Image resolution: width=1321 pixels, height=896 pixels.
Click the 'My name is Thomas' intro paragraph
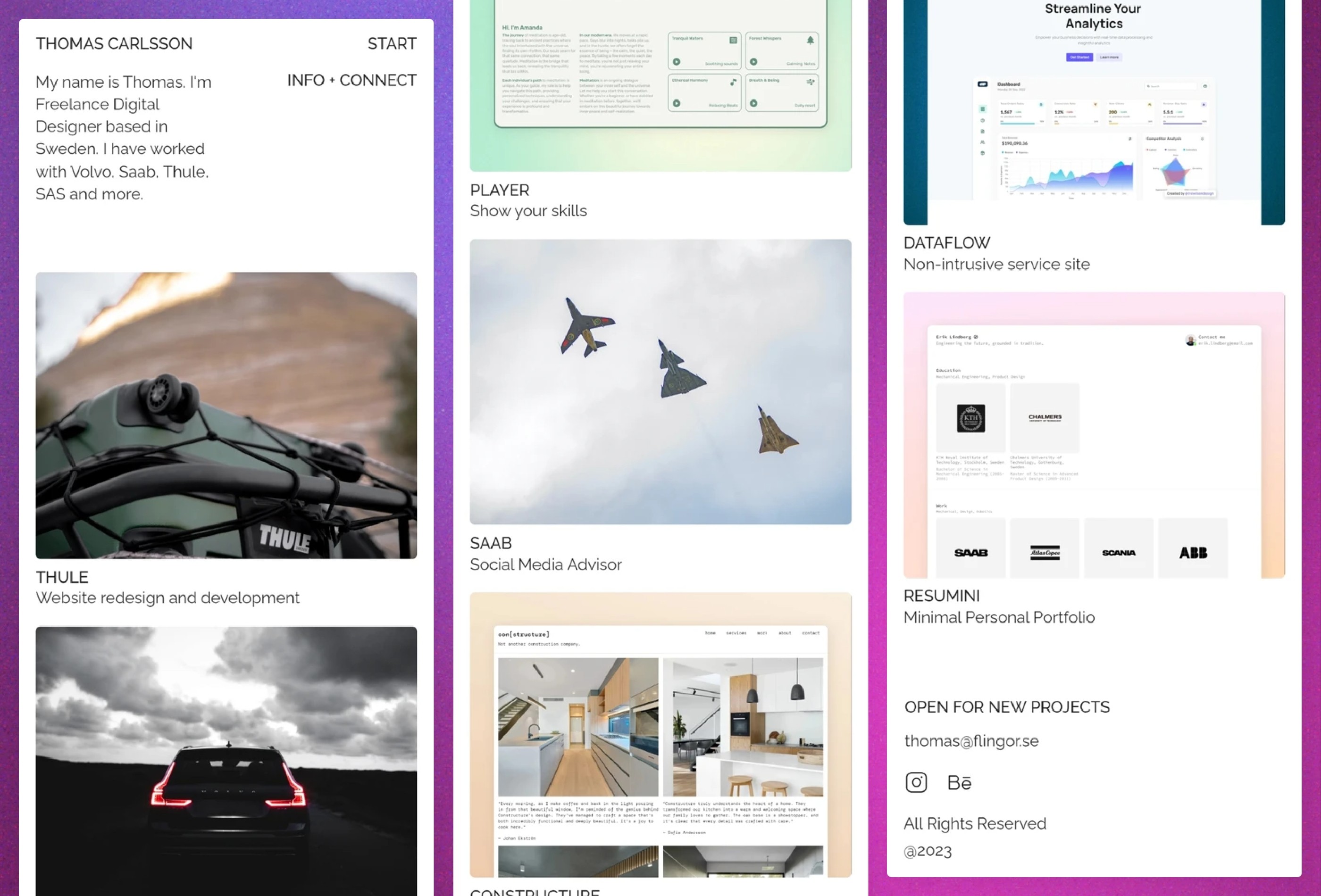click(x=123, y=138)
